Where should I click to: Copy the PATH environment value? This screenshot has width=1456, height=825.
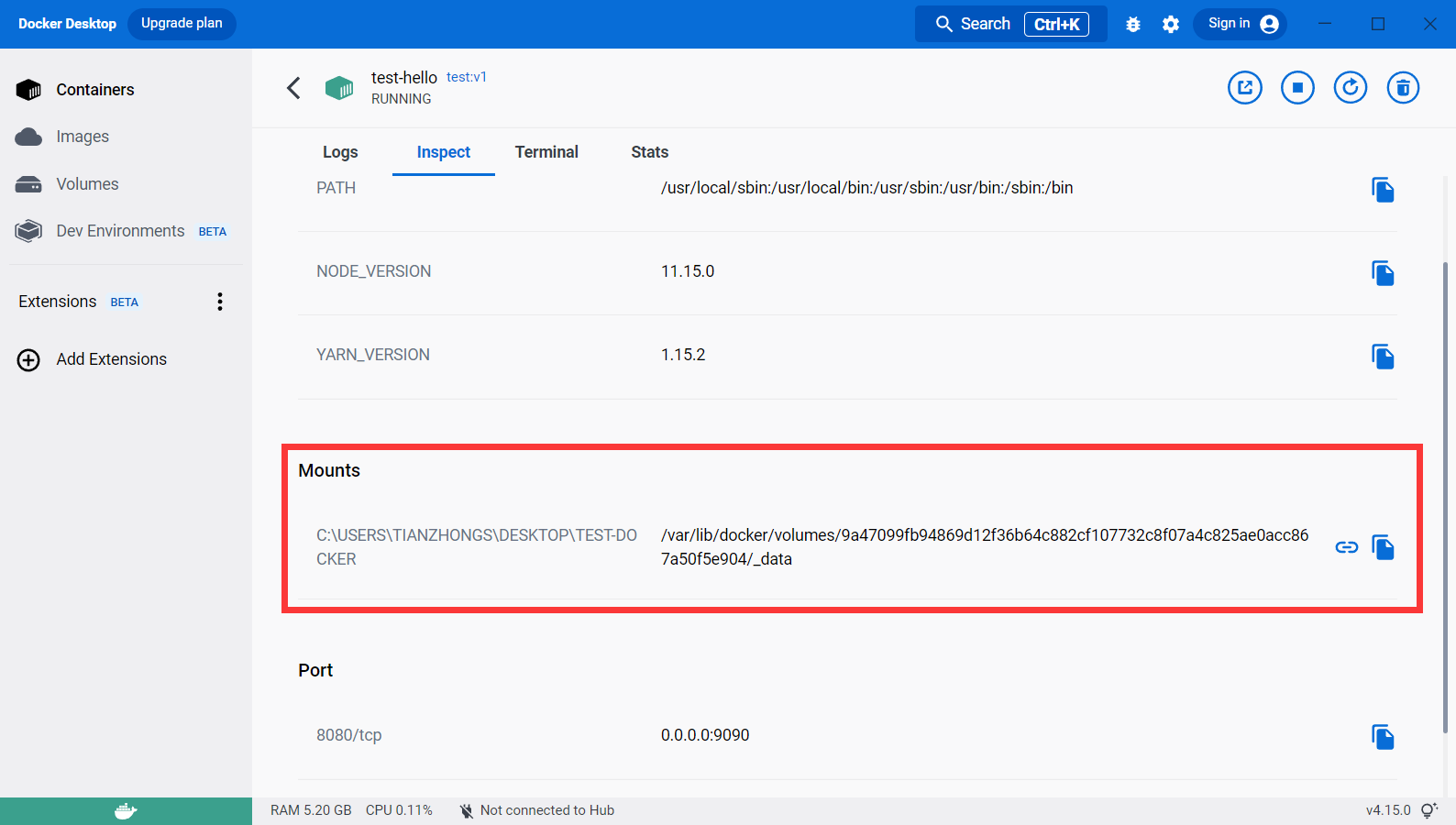(x=1383, y=190)
